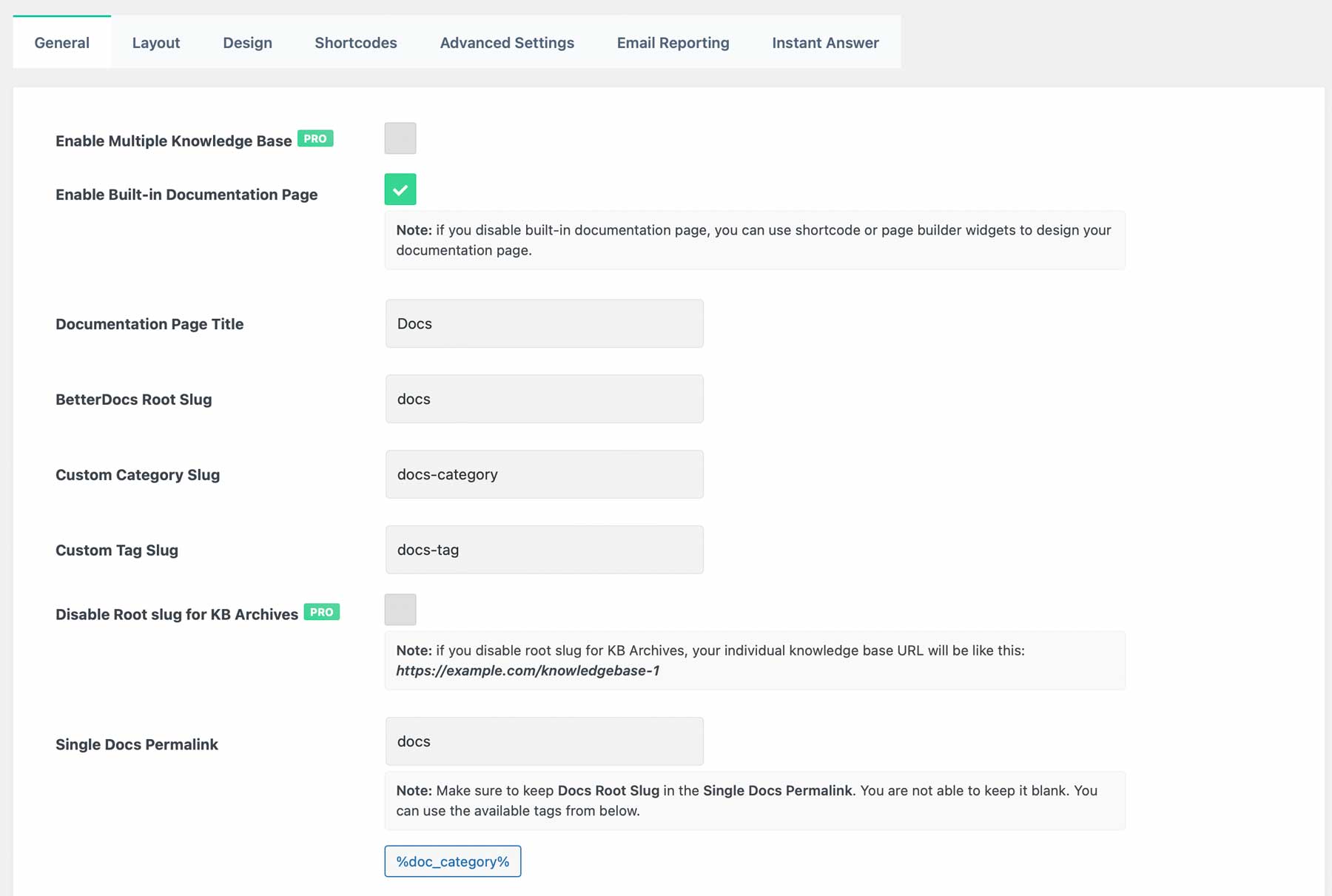1332x896 pixels.
Task: Click the Custom Category Slug field
Action: point(544,474)
